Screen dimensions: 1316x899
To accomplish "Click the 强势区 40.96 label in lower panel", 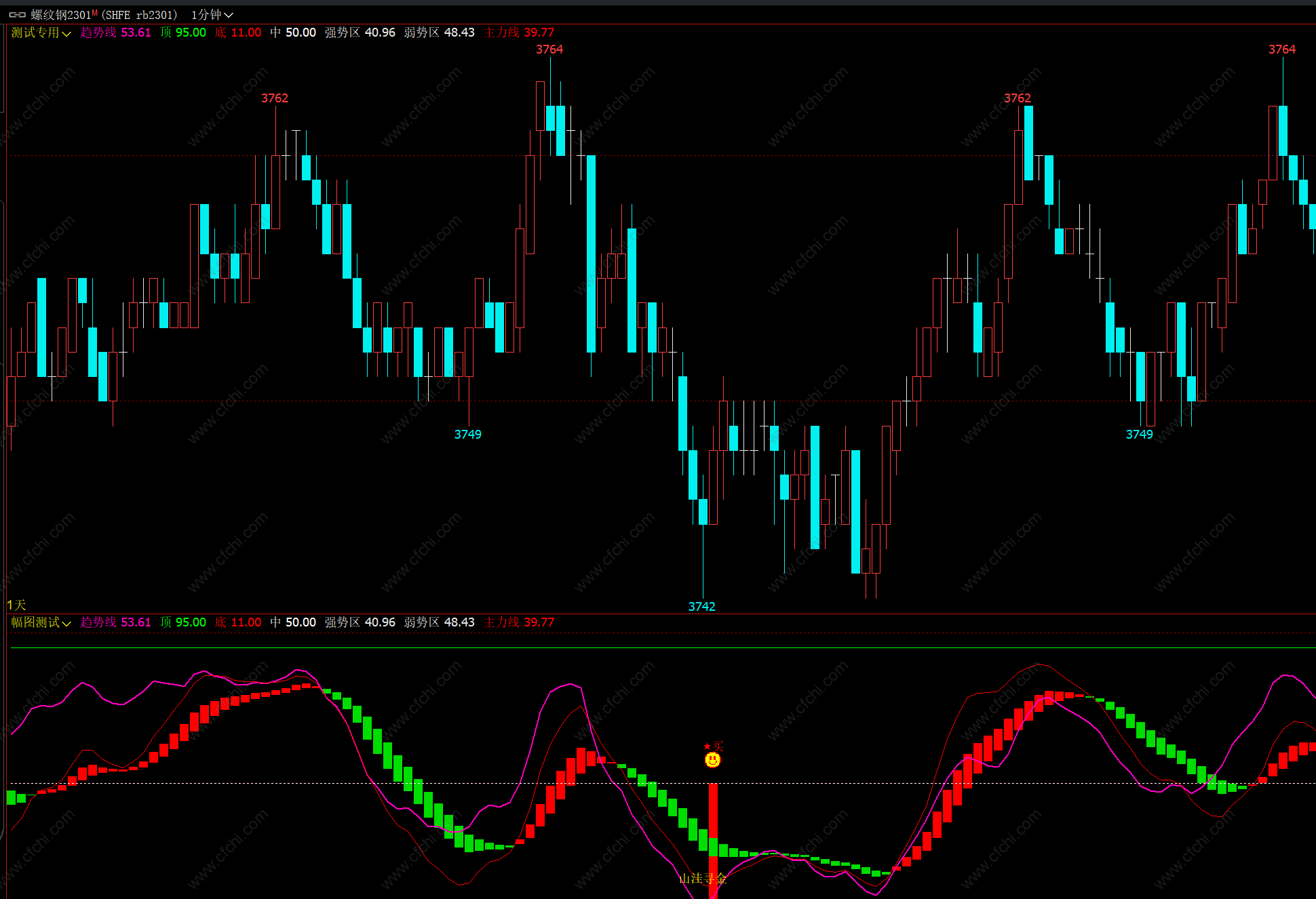I will 360,622.
